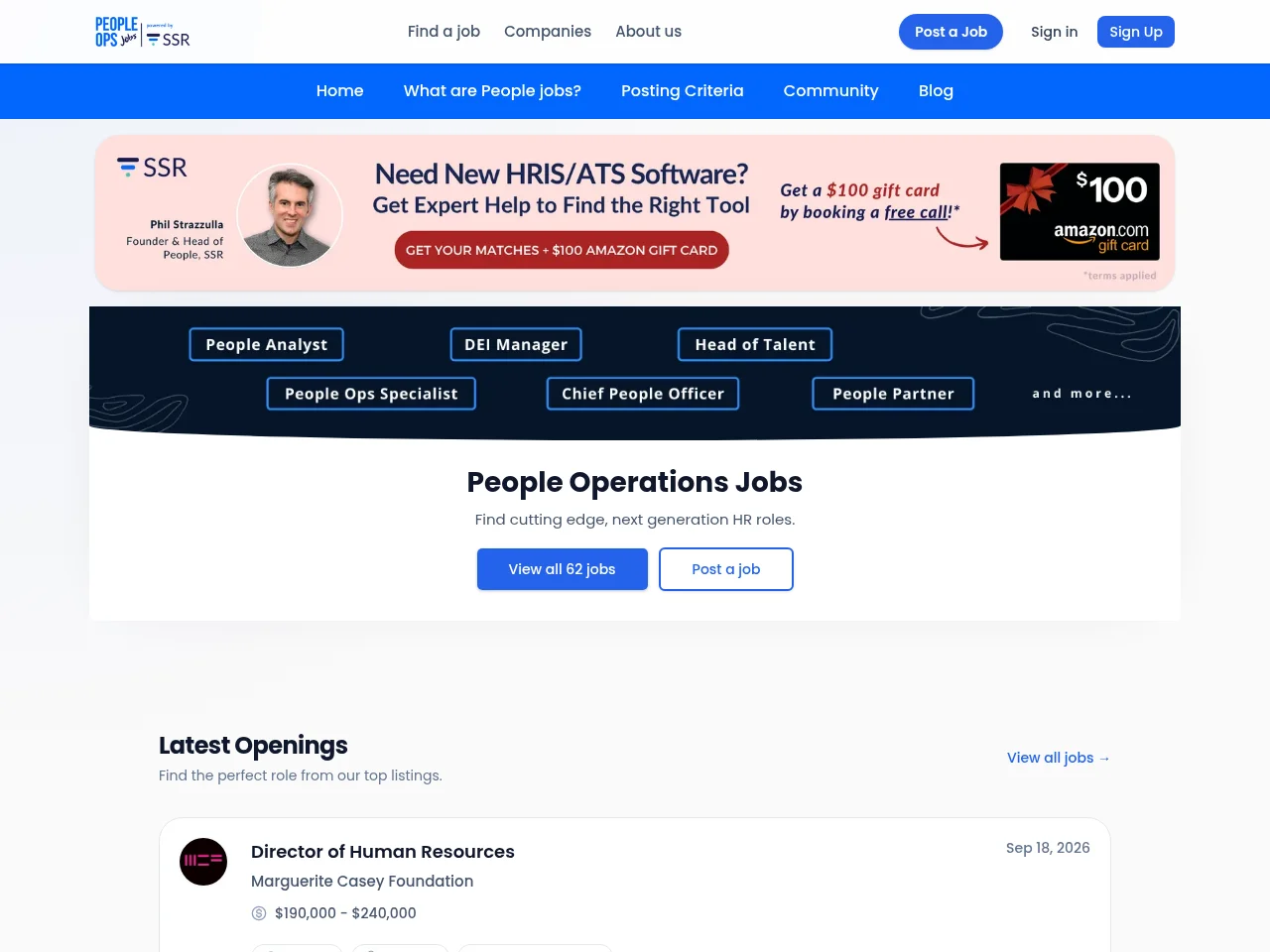This screenshot has width=1270, height=952.
Task: Click the Amazon $100 gift card image
Action: (1079, 212)
